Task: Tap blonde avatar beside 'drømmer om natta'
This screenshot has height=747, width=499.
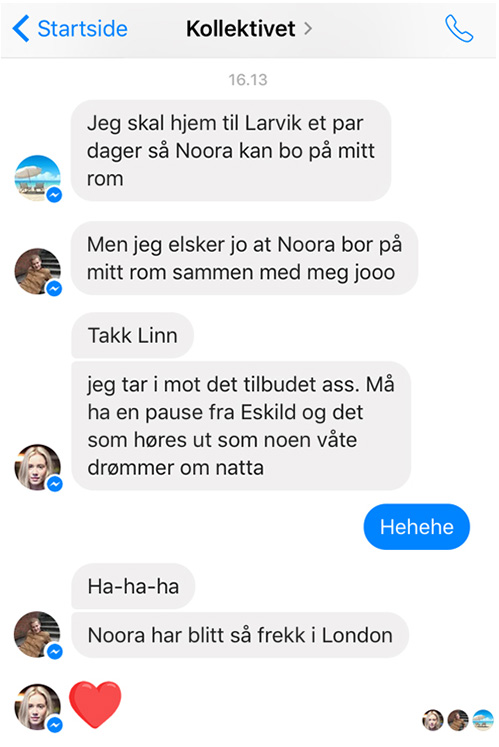Action: click(38, 467)
